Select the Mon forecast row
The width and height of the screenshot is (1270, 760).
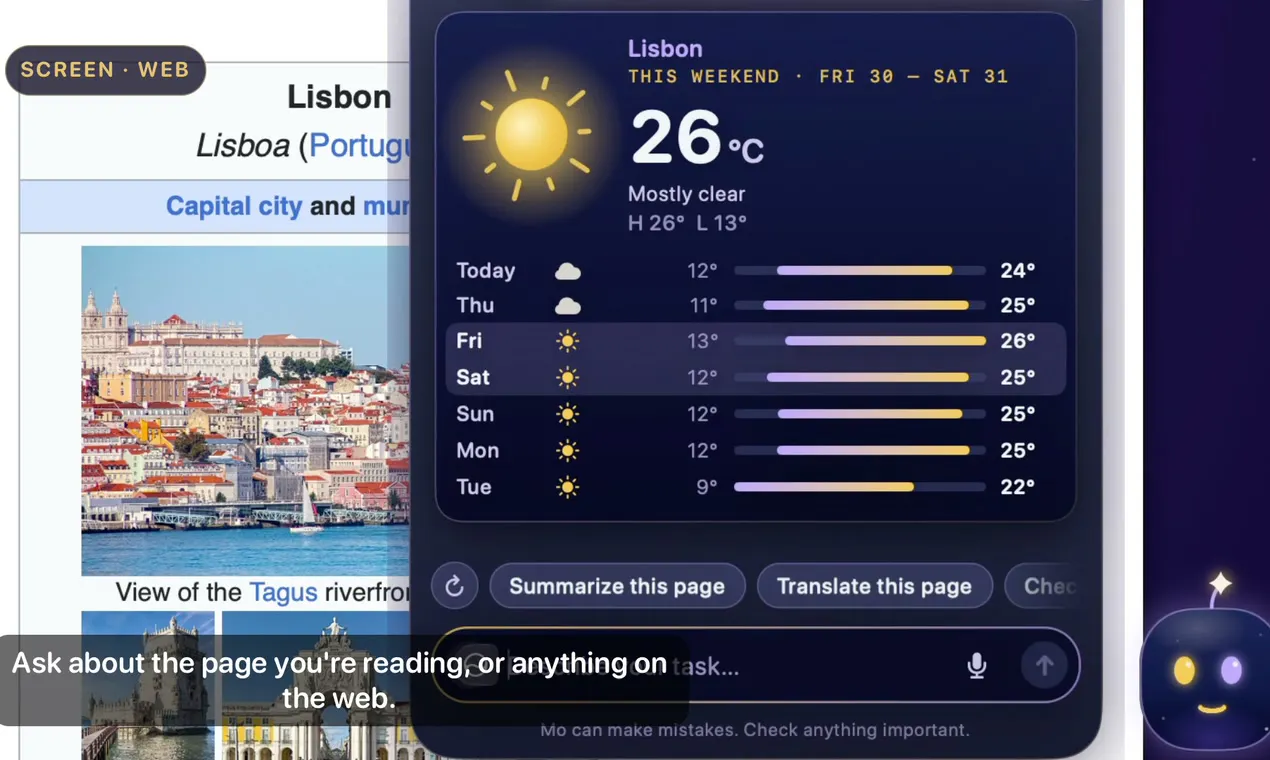click(756, 450)
